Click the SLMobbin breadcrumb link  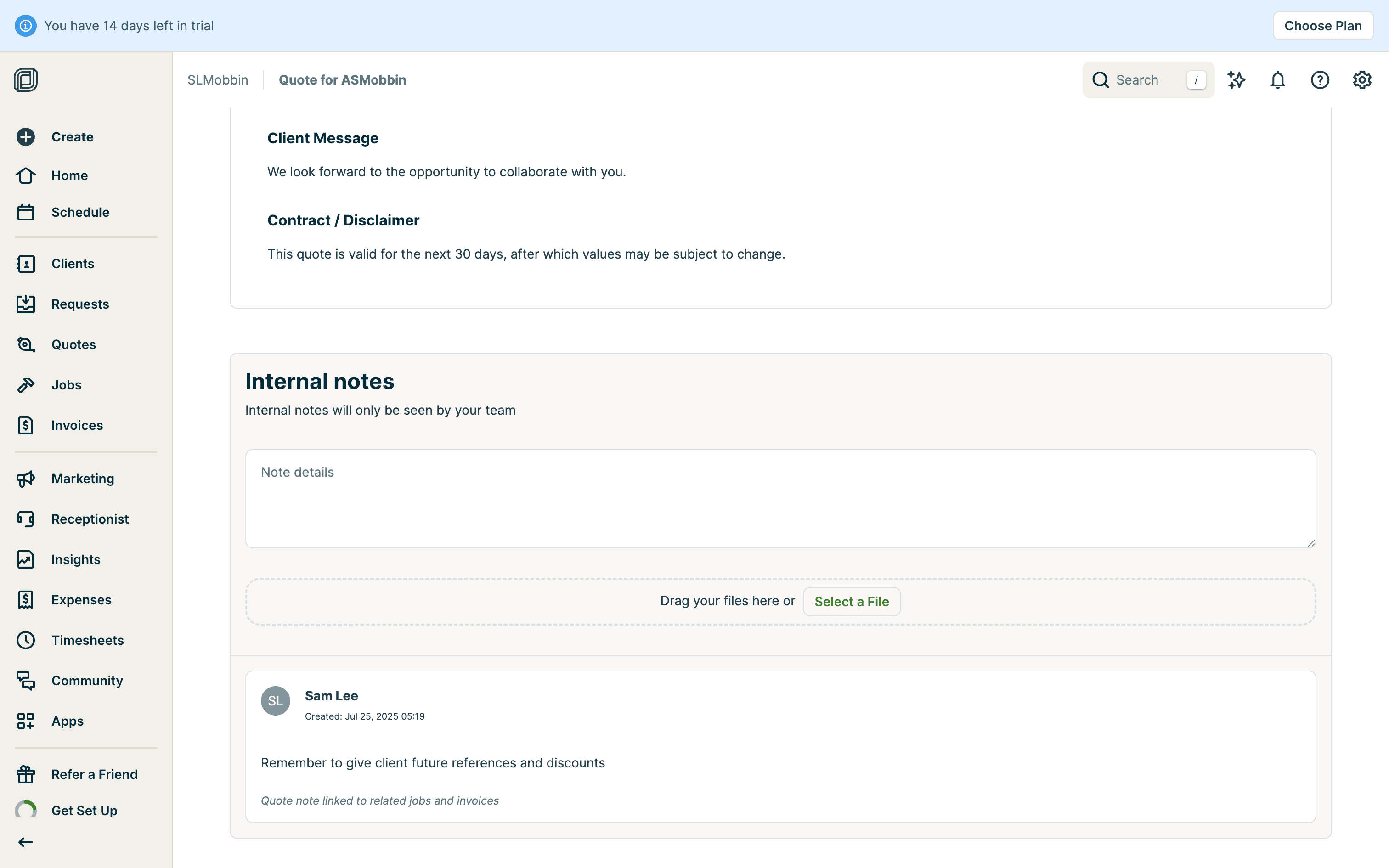(218, 80)
